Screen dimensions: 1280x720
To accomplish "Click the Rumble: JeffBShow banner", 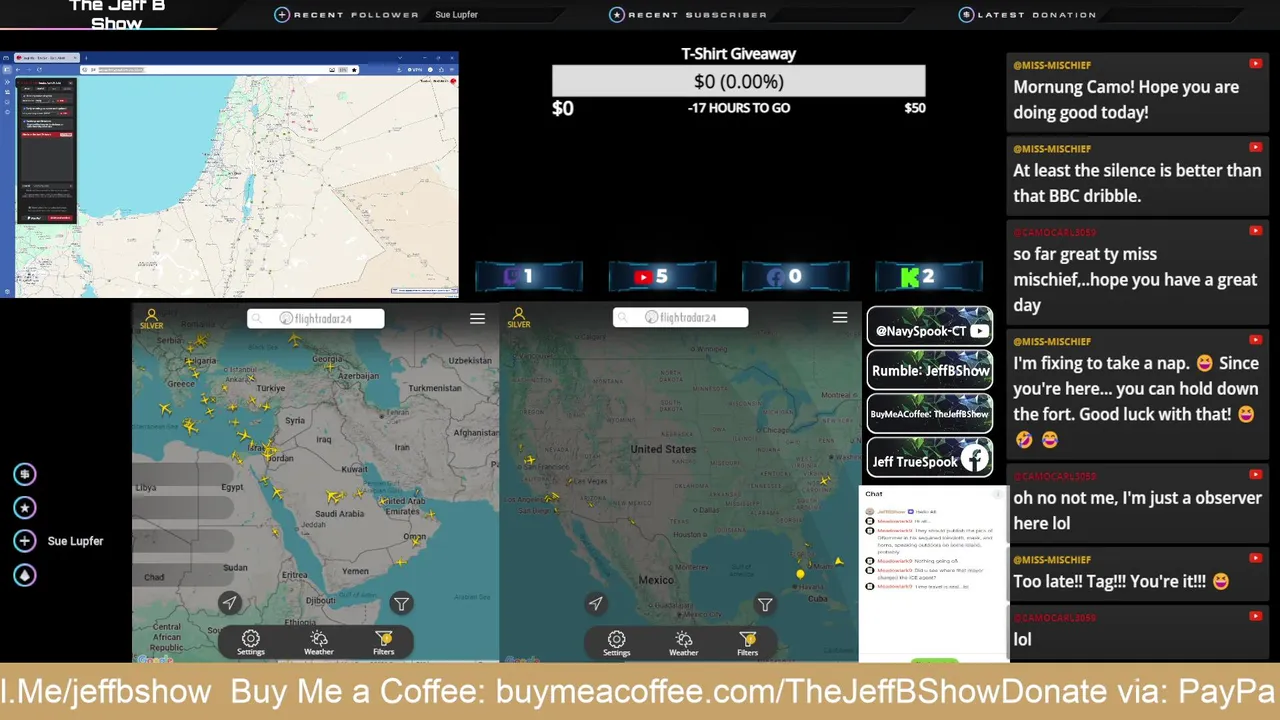I will pos(930,370).
